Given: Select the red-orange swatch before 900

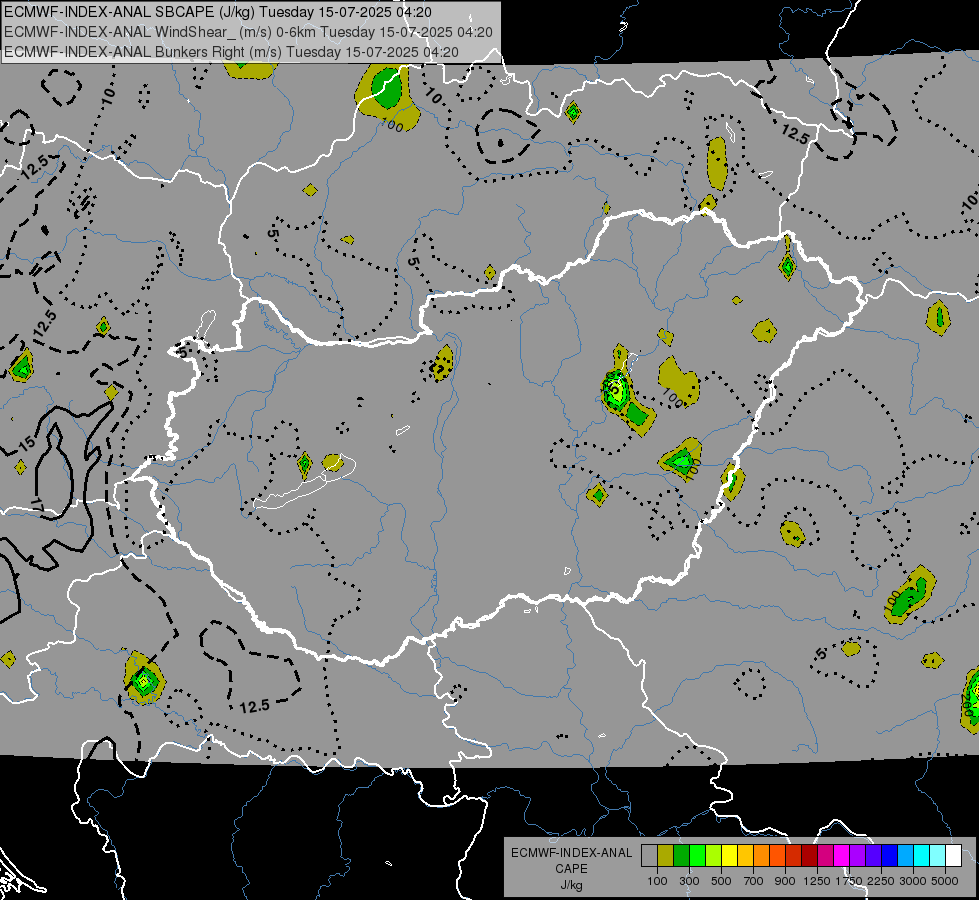Looking at the screenshot, I should tap(777, 856).
